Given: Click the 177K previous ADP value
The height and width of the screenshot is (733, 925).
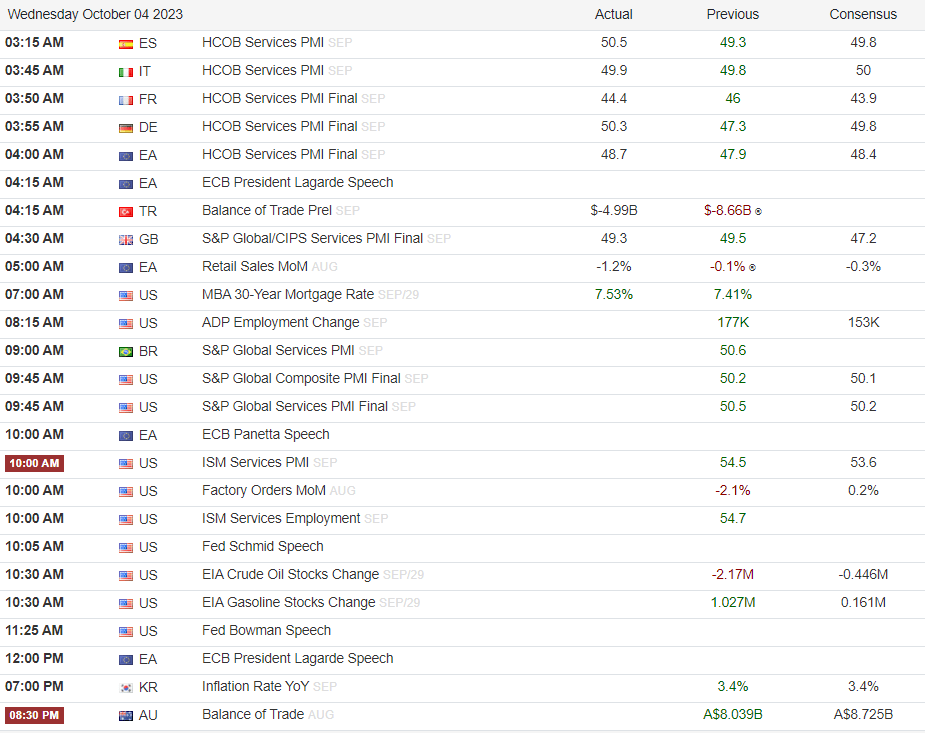Looking at the screenshot, I should point(733,323).
